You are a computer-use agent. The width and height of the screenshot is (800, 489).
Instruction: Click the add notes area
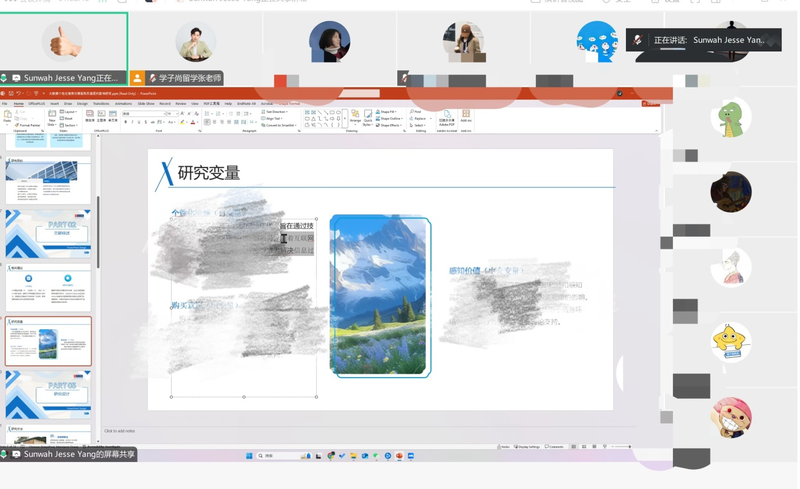coord(120,431)
